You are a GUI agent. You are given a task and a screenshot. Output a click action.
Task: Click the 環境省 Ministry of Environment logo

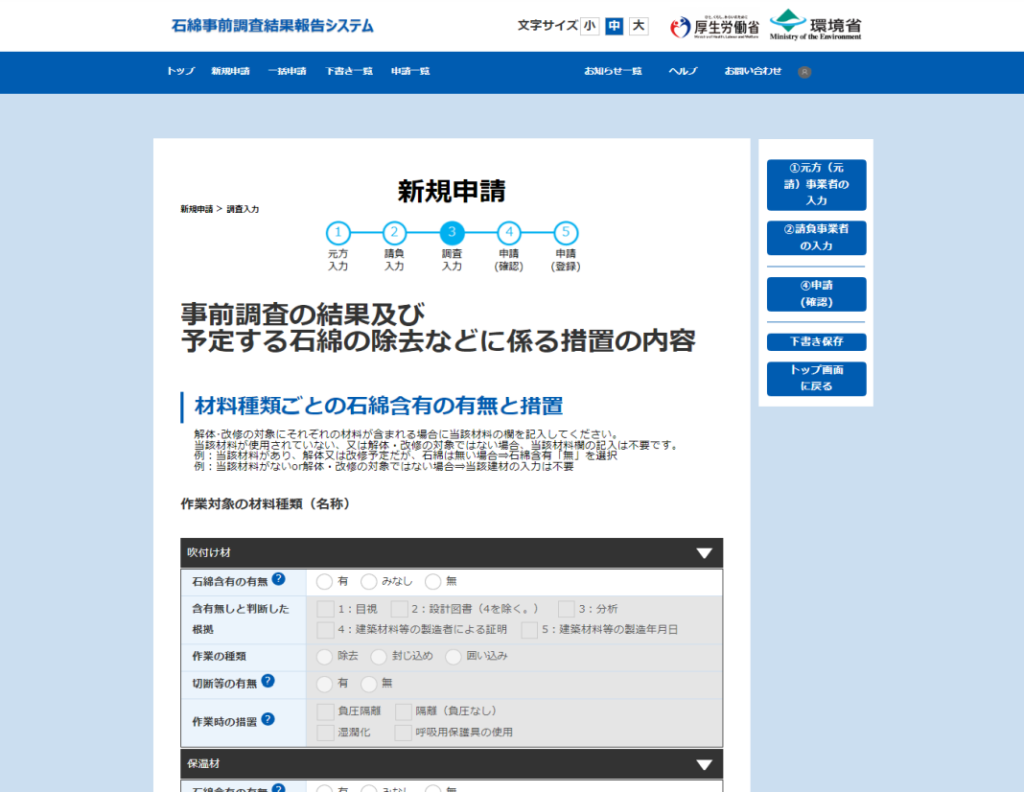815,26
